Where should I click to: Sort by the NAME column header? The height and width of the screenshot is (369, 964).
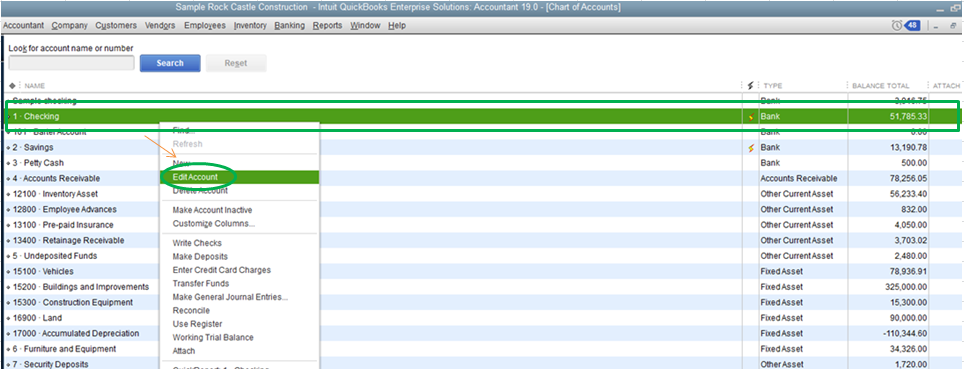tap(35, 85)
